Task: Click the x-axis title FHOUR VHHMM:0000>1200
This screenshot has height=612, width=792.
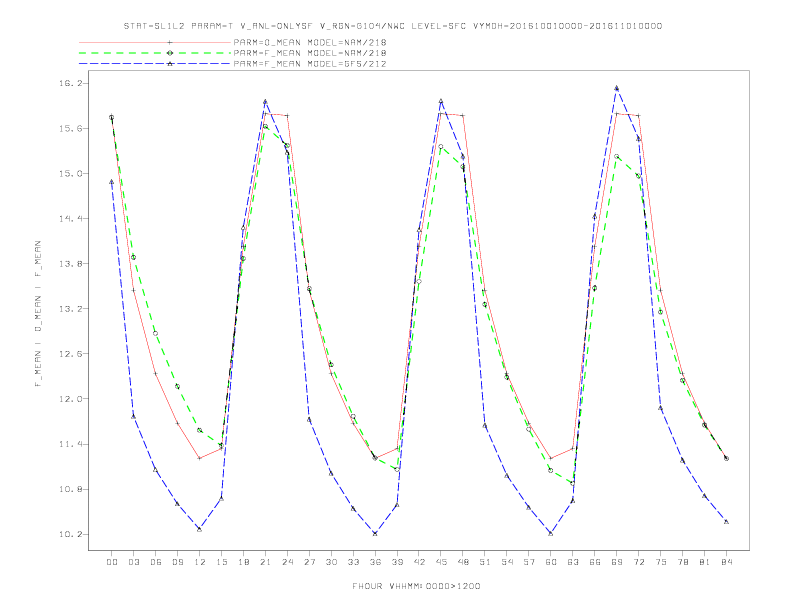Action: (416, 586)
